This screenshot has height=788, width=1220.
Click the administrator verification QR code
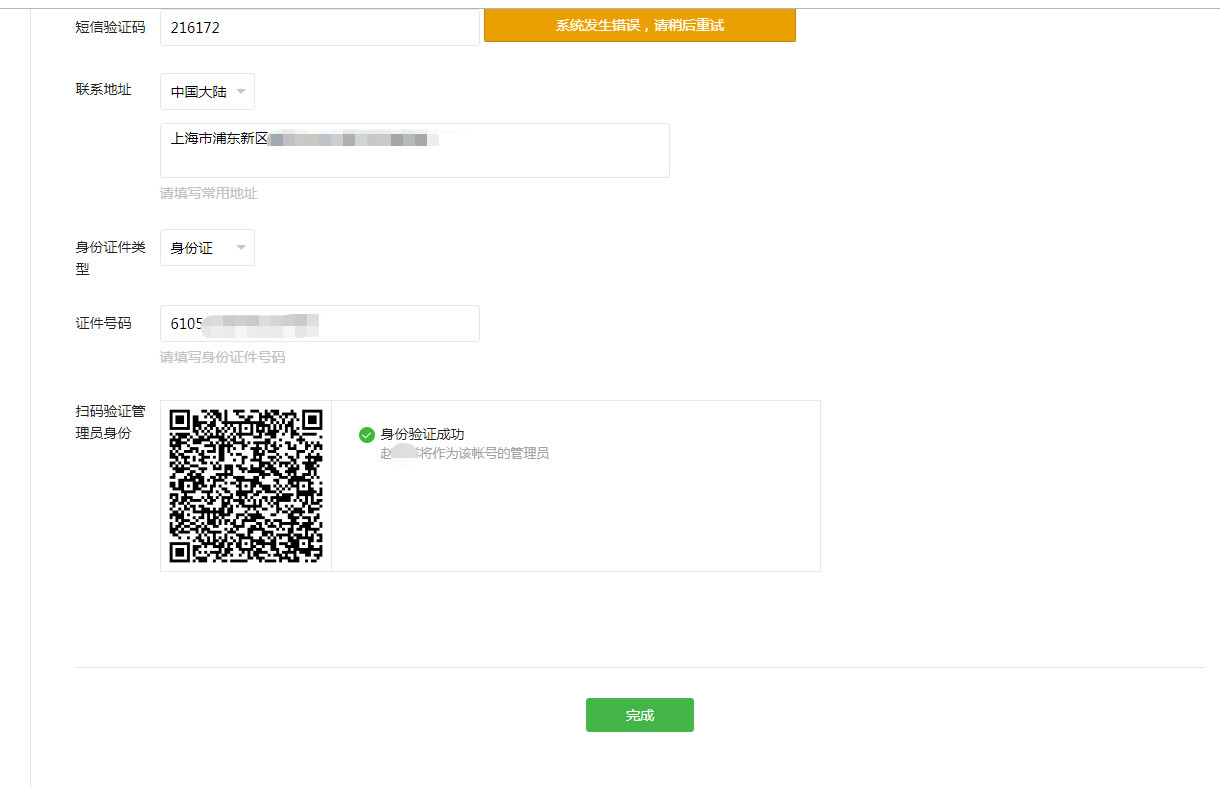pyautogui.click(x=246, y=486)
